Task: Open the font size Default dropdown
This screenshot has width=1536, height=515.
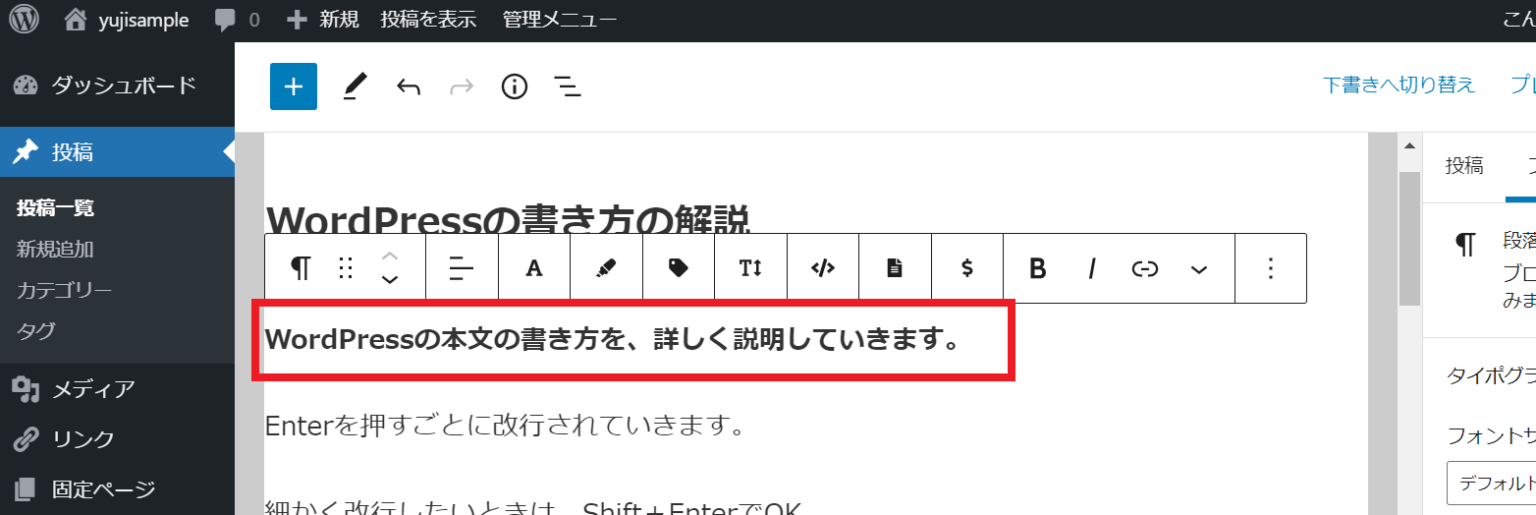Action: pos(1490,483)
